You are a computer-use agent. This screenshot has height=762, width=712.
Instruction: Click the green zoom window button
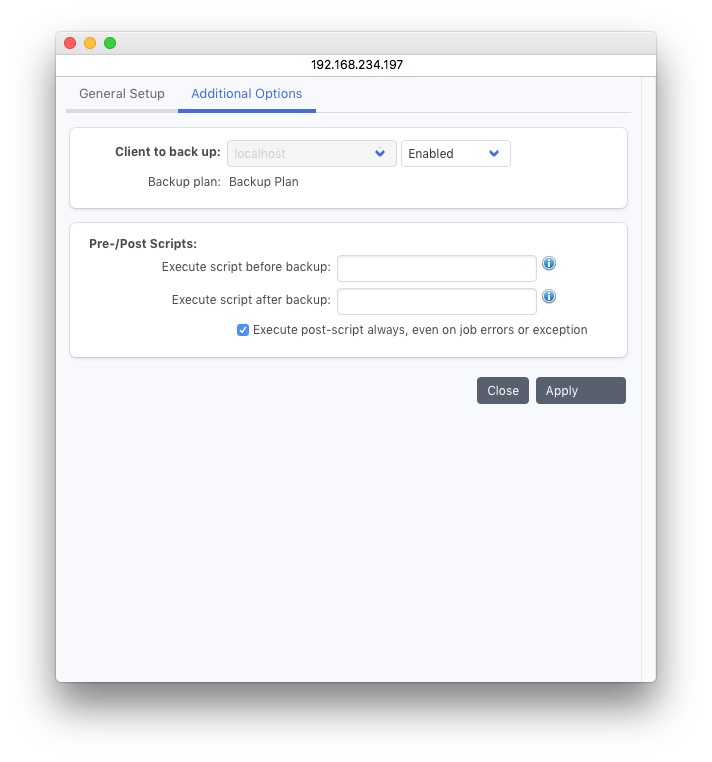[110, 43]
